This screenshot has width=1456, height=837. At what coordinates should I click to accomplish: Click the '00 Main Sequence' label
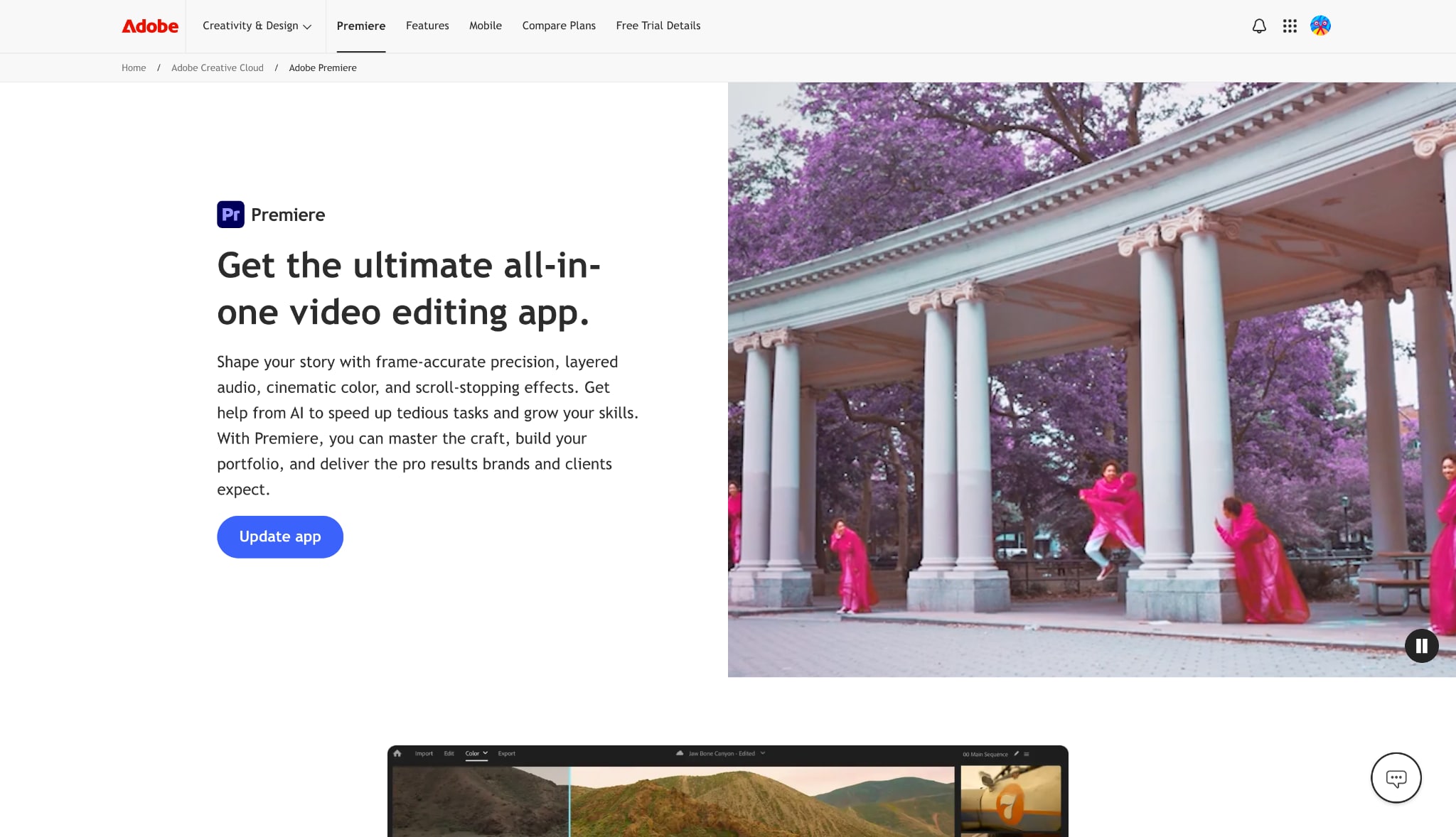(985, 754)
